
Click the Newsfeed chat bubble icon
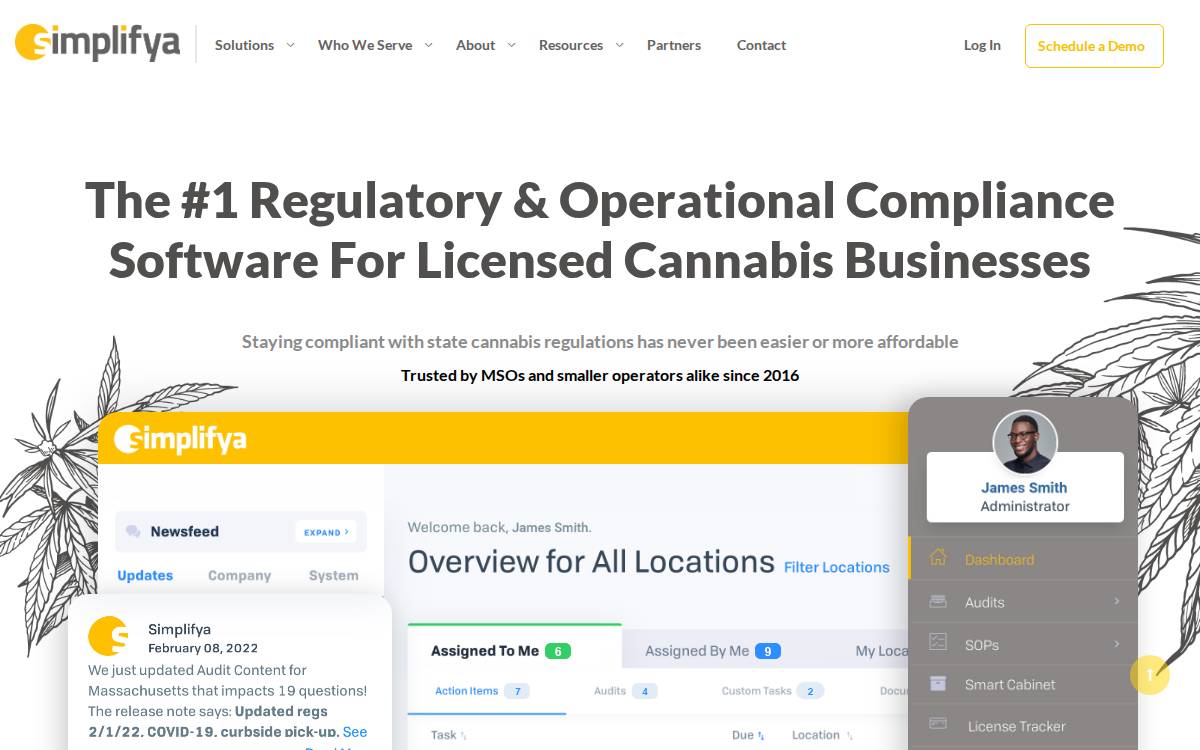(x=133, y=532)
